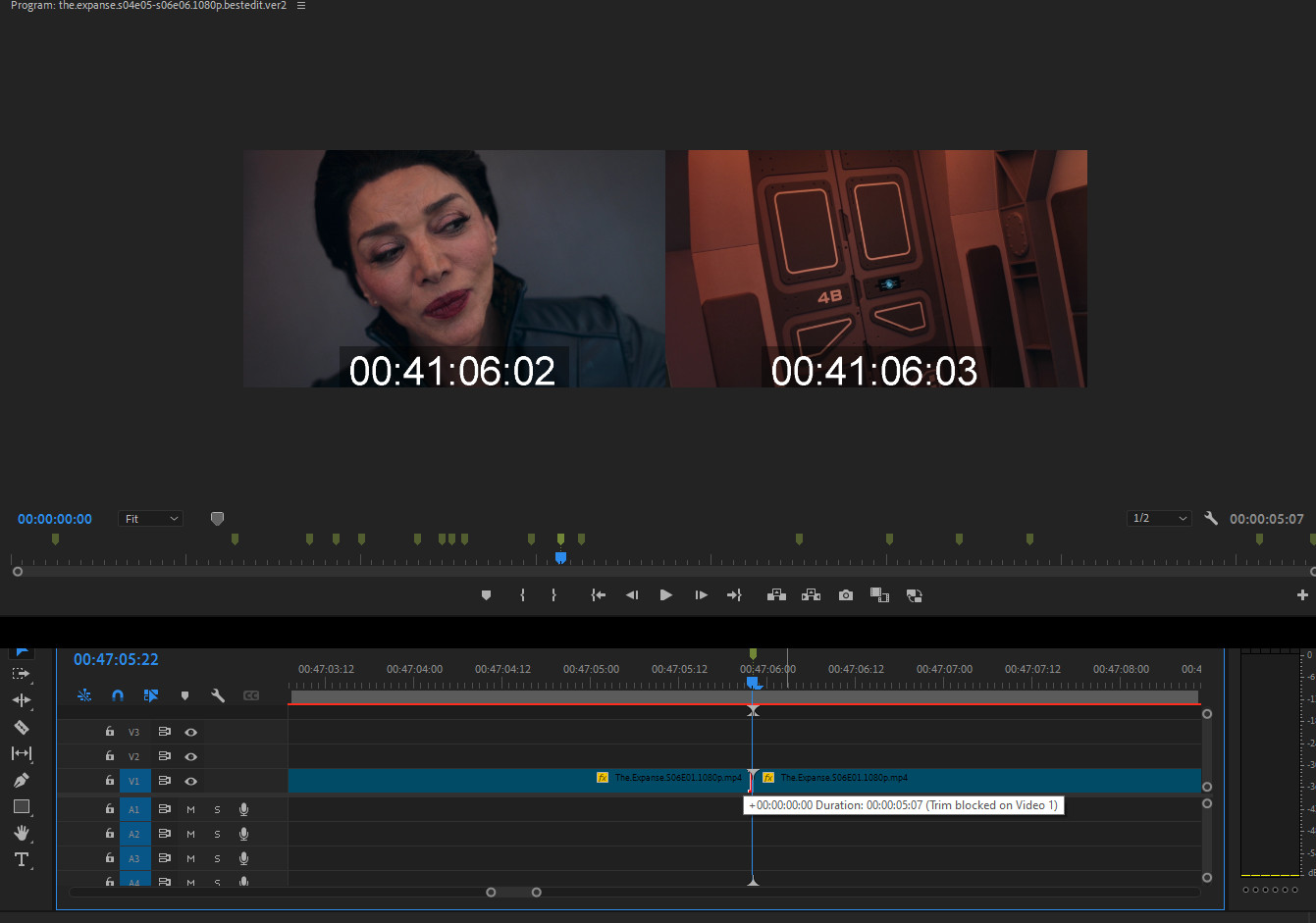Click the Lift button in Program Monitor

(776, 595)
